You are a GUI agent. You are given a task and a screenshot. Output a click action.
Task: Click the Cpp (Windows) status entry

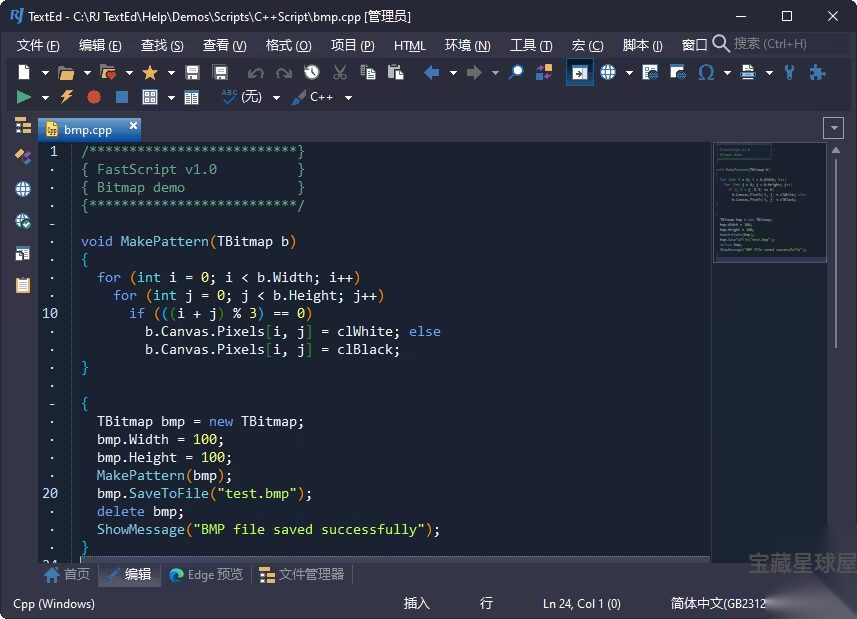coord(54,604)
